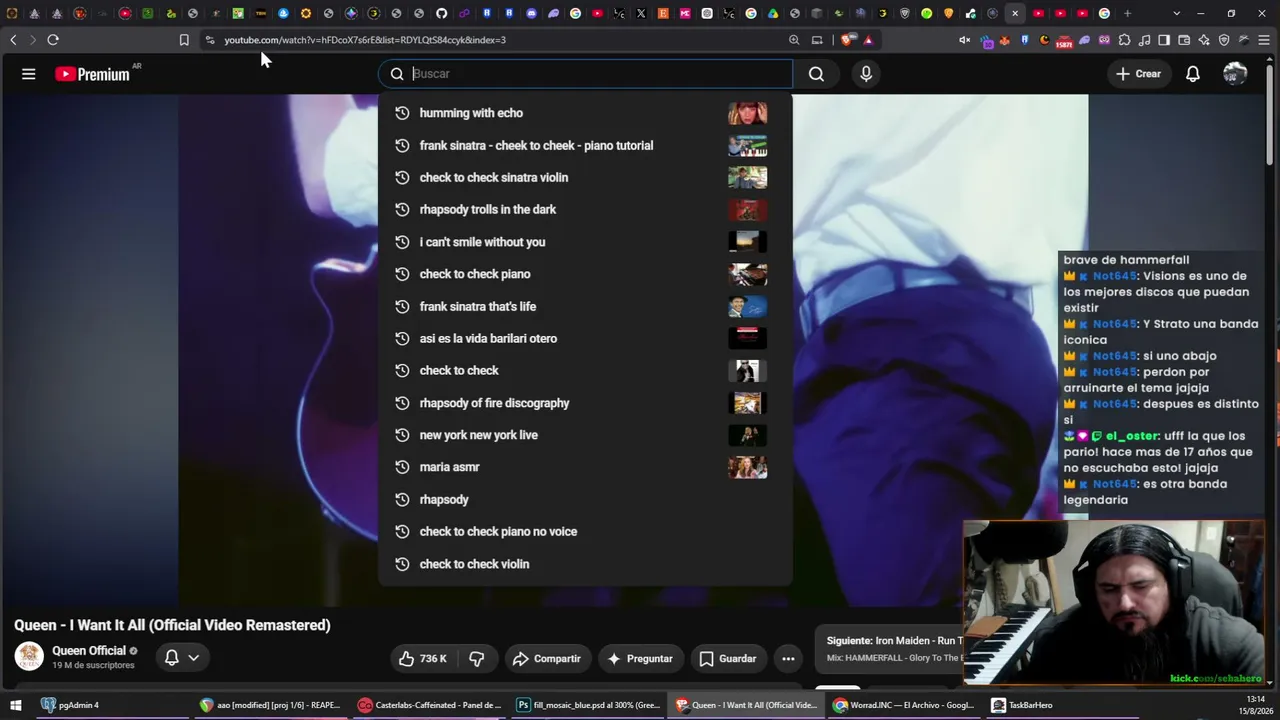The width and height of the screenshot is (1280, 720).
Task: Like the video with 736 K likes
Action: click(x=422, y=658)
